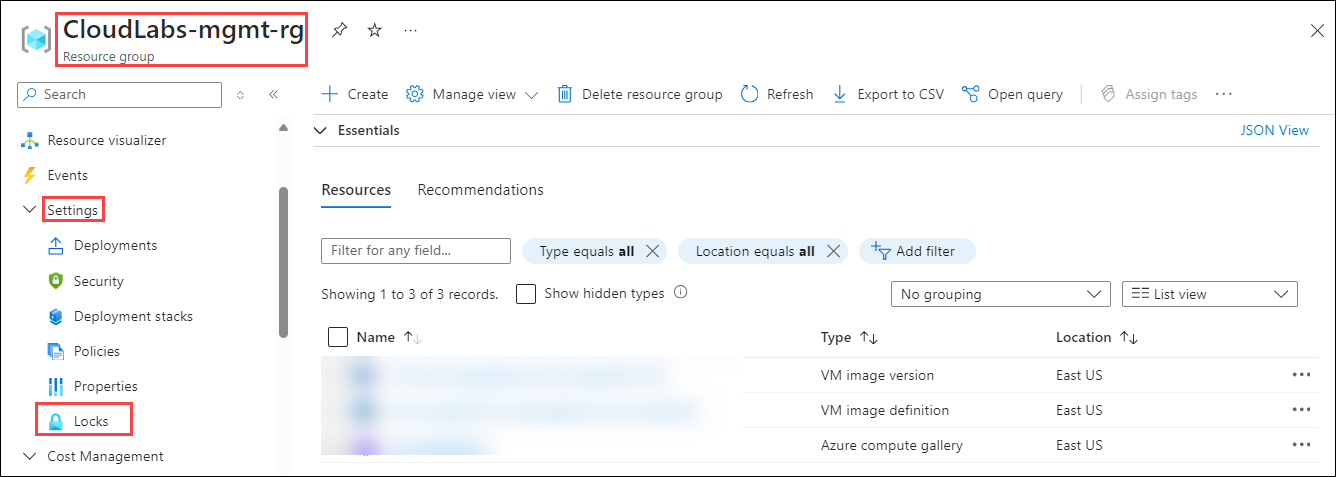Toggle the sidebar expand-collapse diamond button
The width and height of the screenshot is (1336, 477).
(x=240, y=95)
